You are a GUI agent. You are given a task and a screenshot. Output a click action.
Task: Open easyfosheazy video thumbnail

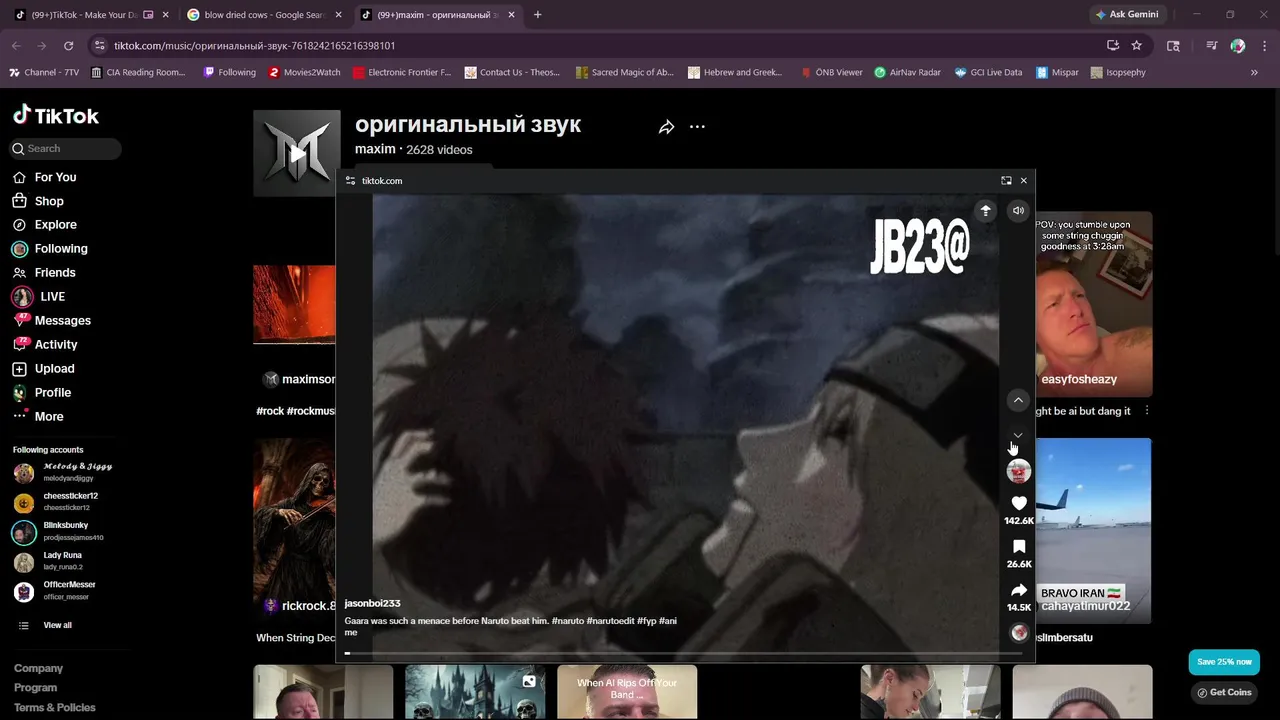1093,304
